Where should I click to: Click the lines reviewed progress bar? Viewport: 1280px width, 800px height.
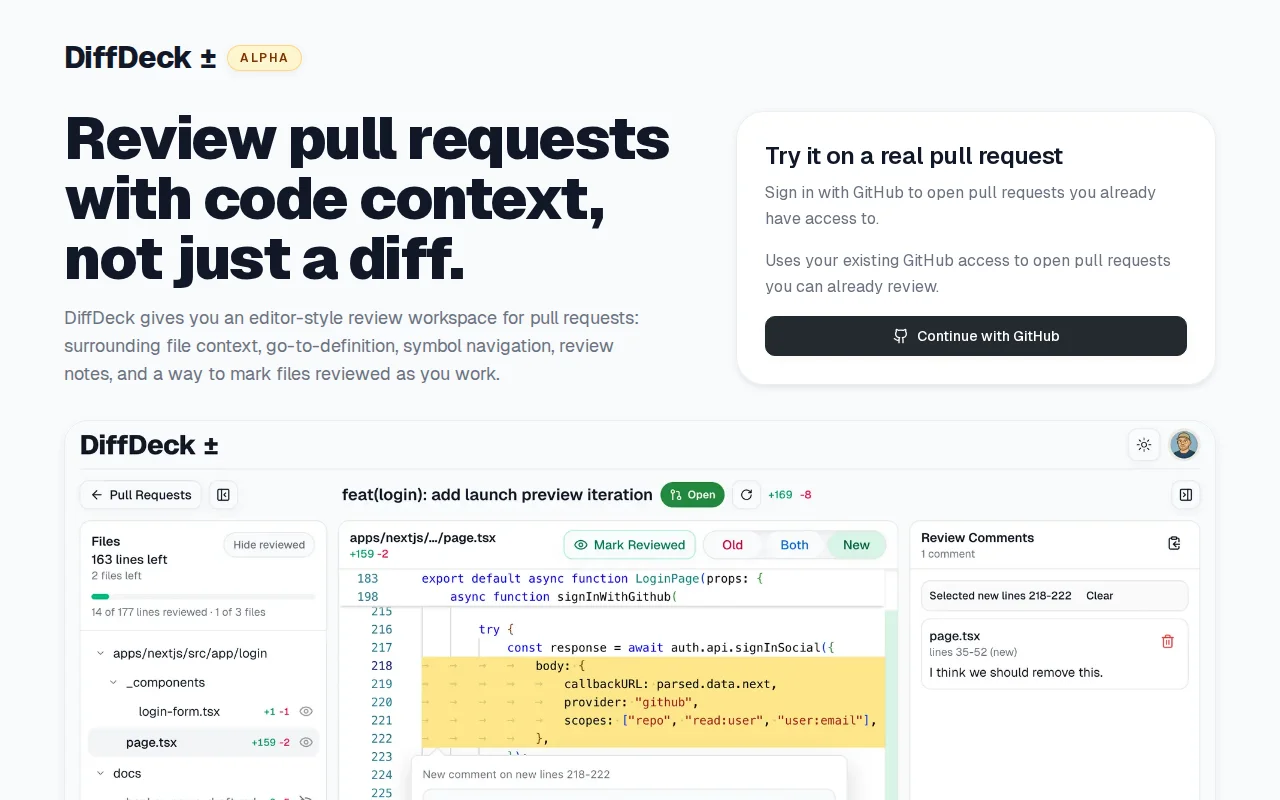(203, 596)
